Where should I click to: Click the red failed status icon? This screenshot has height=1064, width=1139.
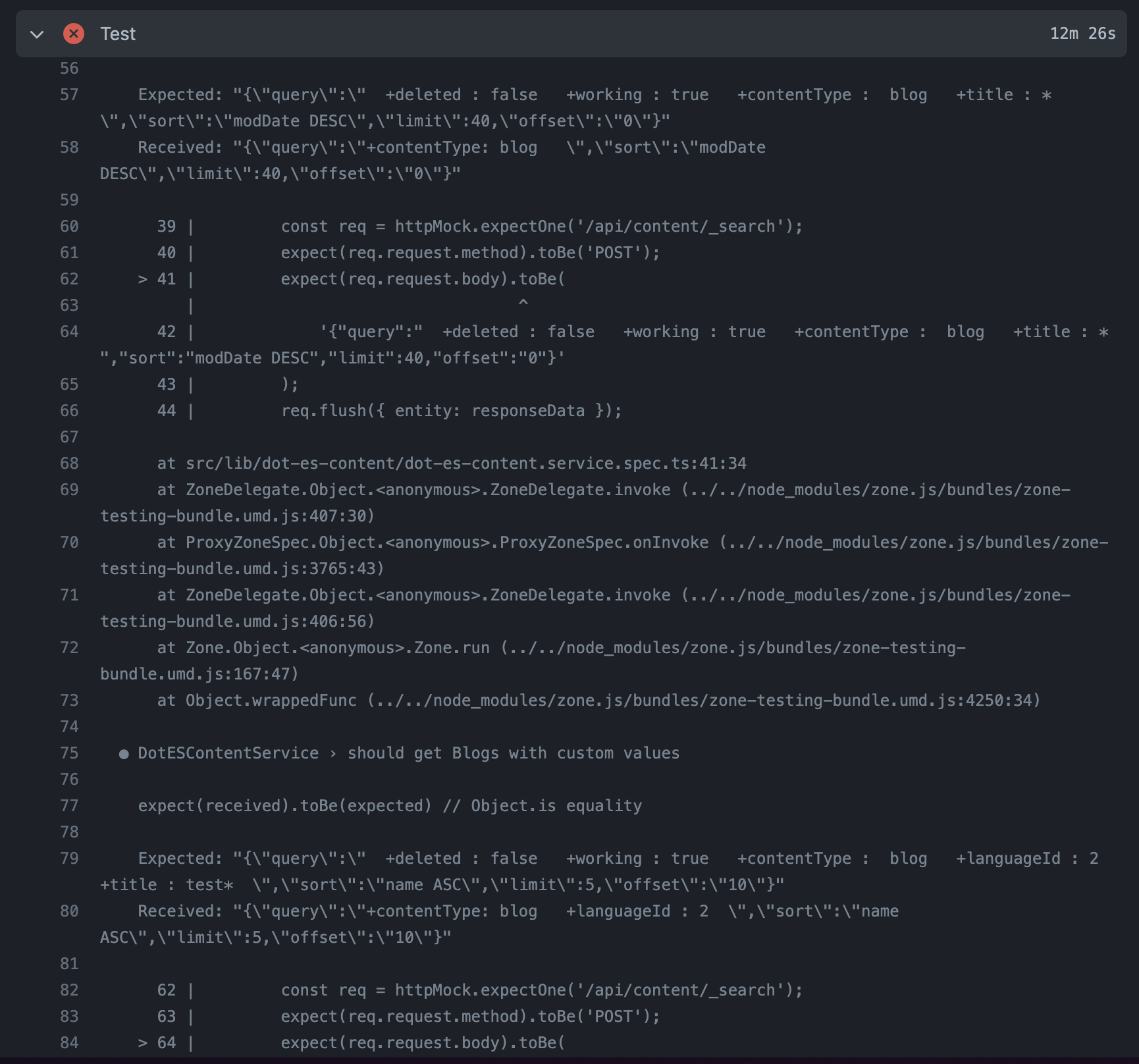tap(74, 34)
